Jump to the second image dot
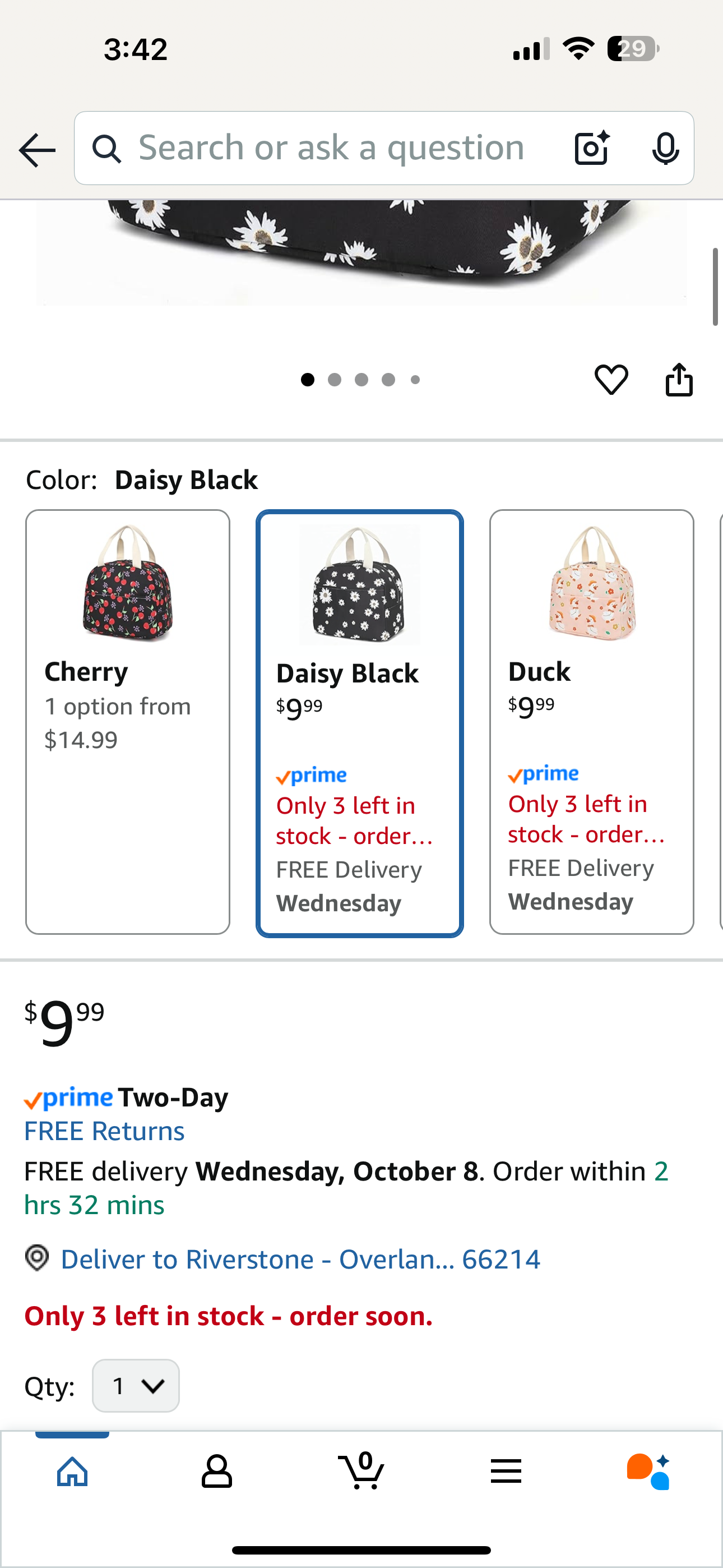The width and height of the screenshot is (723, 1568). [334, 380]
